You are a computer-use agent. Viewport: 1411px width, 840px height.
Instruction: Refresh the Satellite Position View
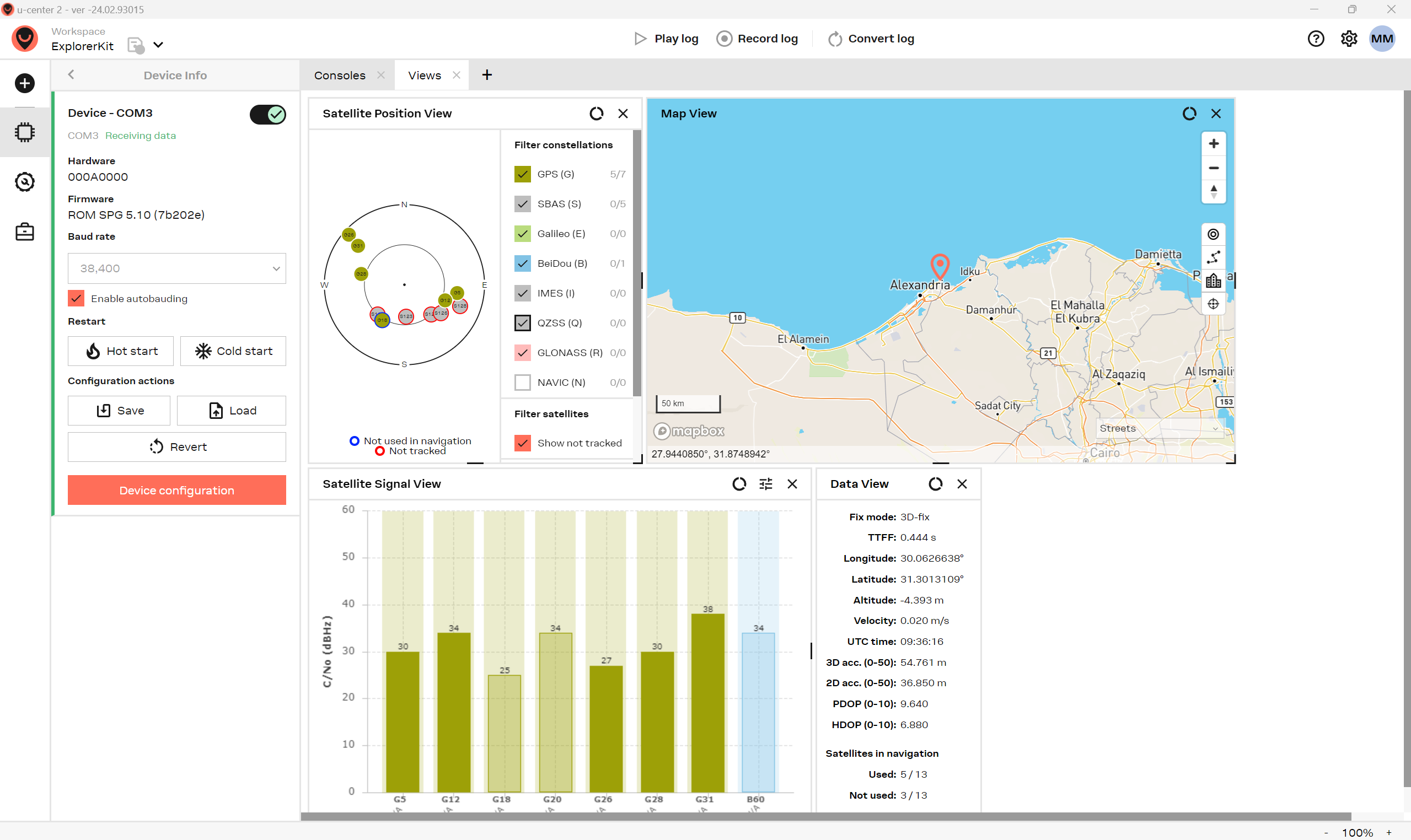(x=596, y=113)
